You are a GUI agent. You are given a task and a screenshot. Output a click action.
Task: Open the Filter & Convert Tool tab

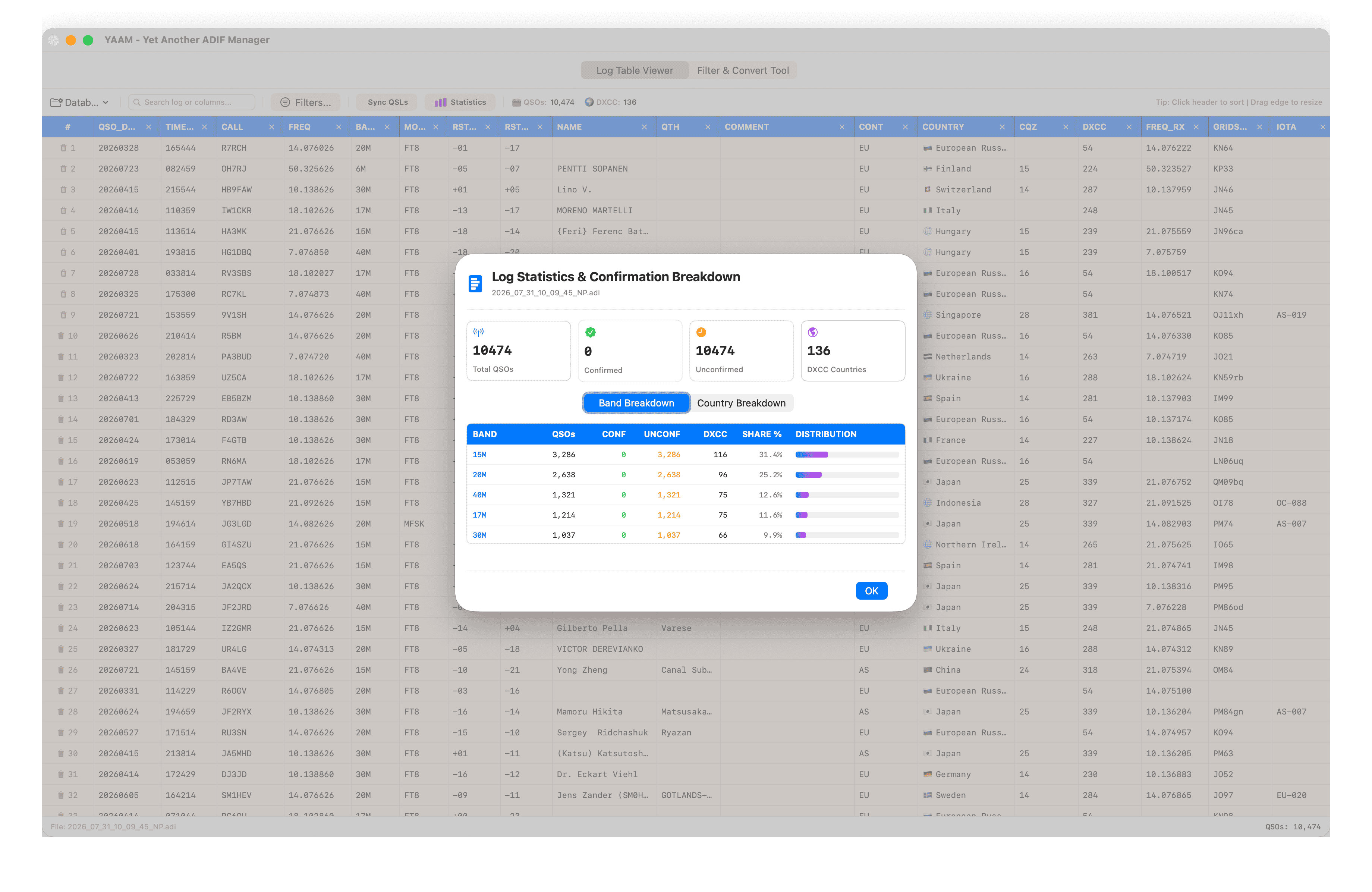pos(743,70)
